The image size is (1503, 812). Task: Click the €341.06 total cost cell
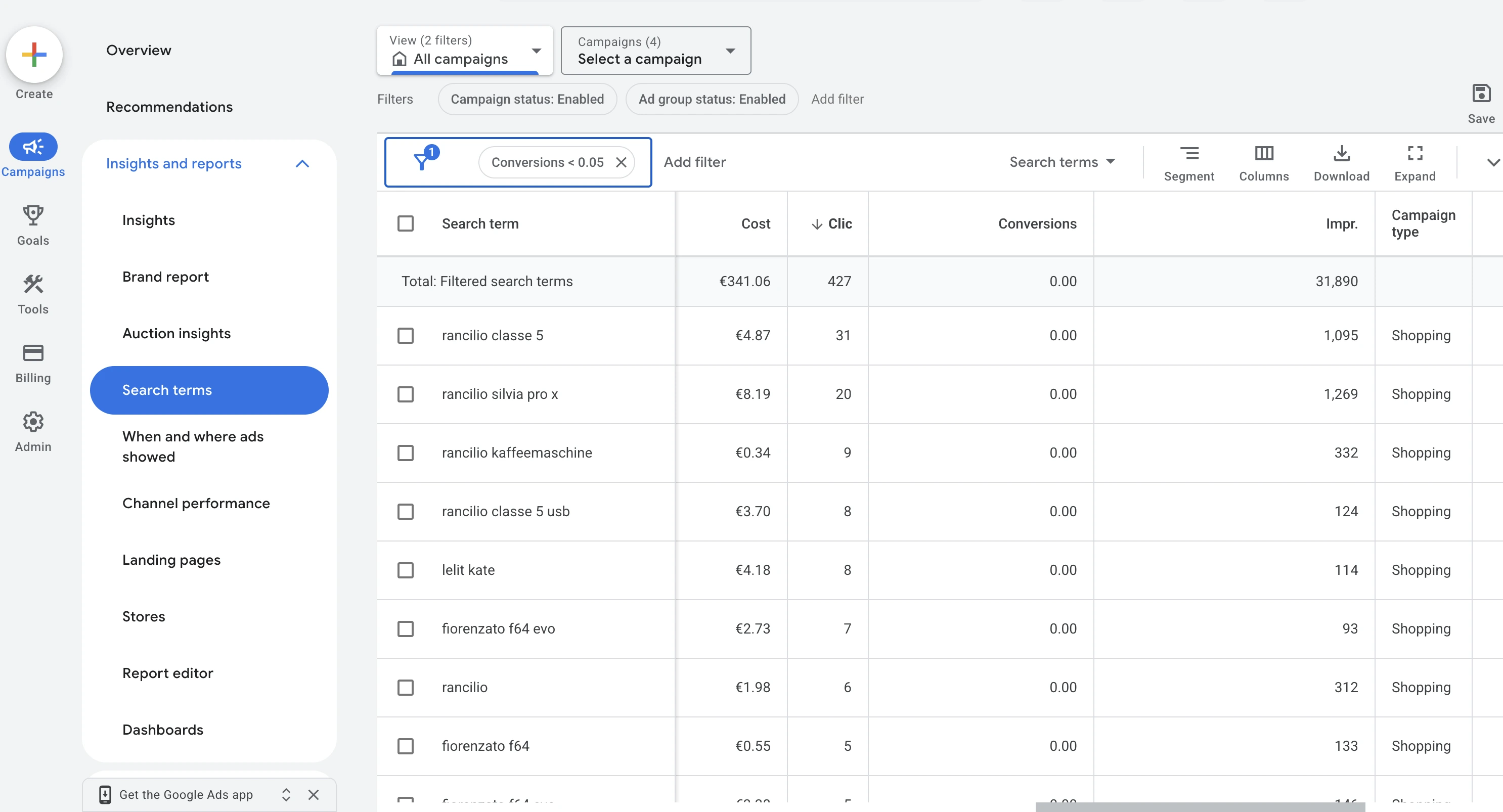pos(744,281)
